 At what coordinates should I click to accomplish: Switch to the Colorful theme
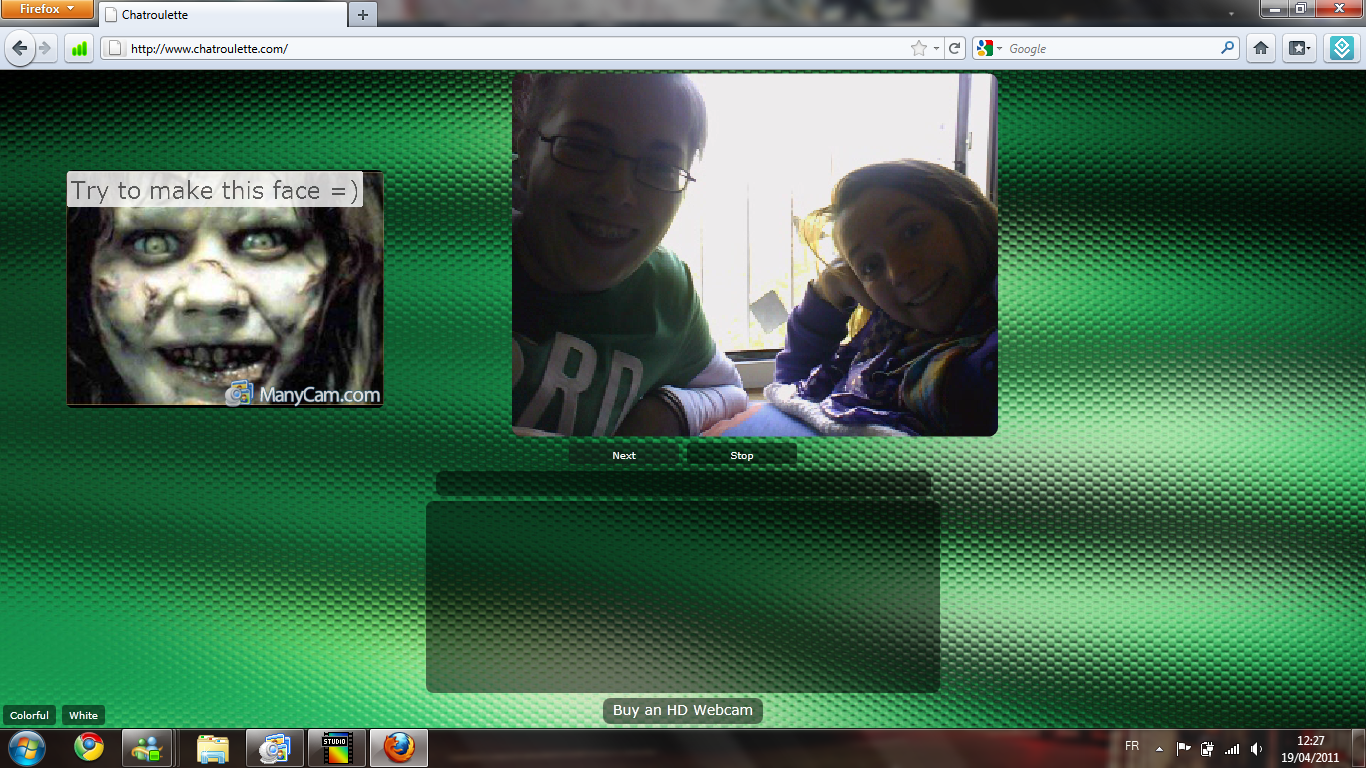[29, 715]
